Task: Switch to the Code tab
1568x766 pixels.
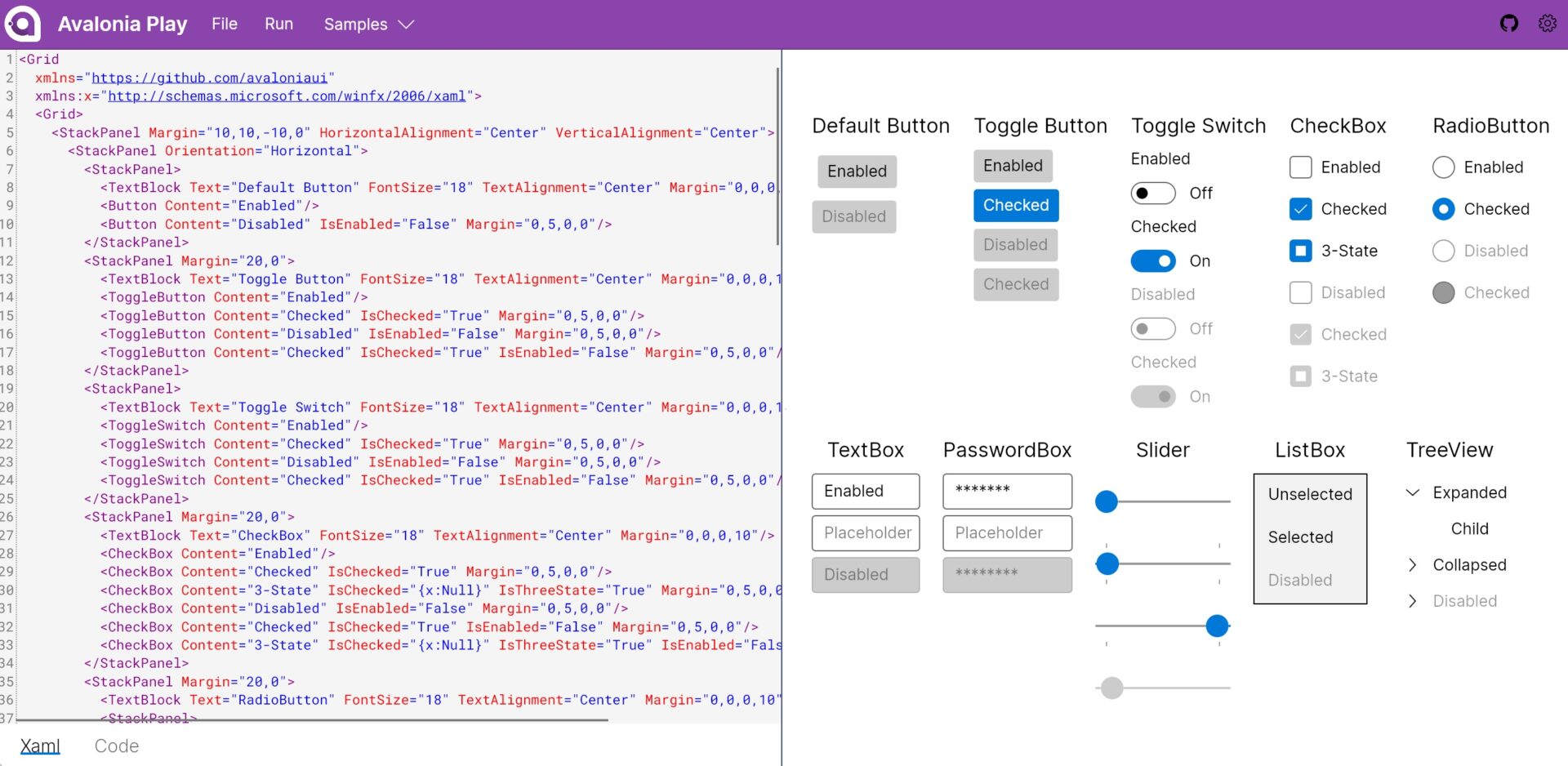Action: click(116, 745)
